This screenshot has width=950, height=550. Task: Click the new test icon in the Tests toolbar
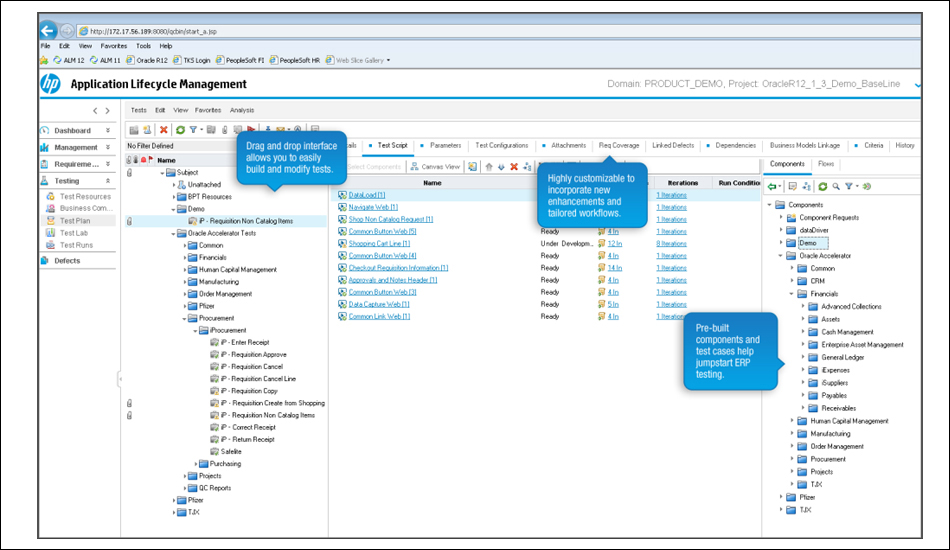[x=147, y=130]
